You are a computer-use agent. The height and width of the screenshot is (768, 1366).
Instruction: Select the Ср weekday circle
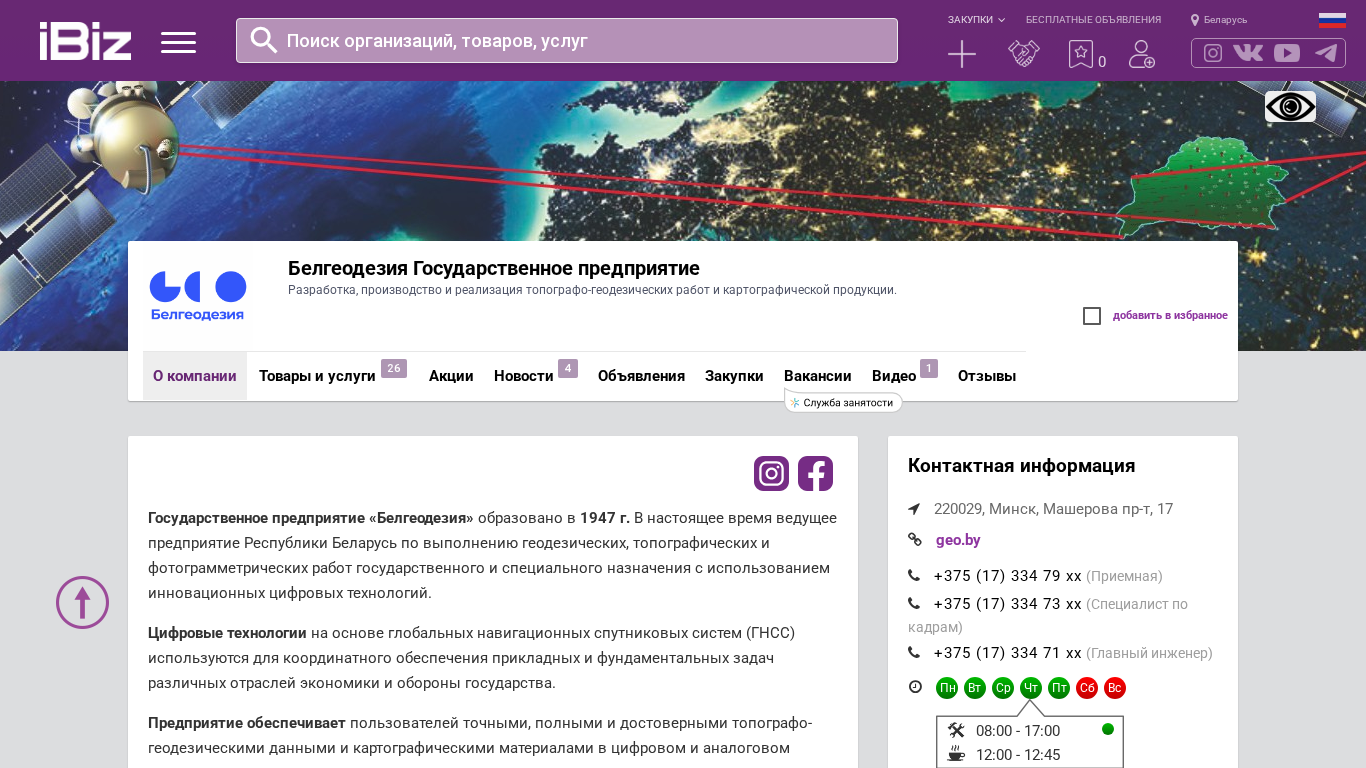click(x=1003, y=688)
